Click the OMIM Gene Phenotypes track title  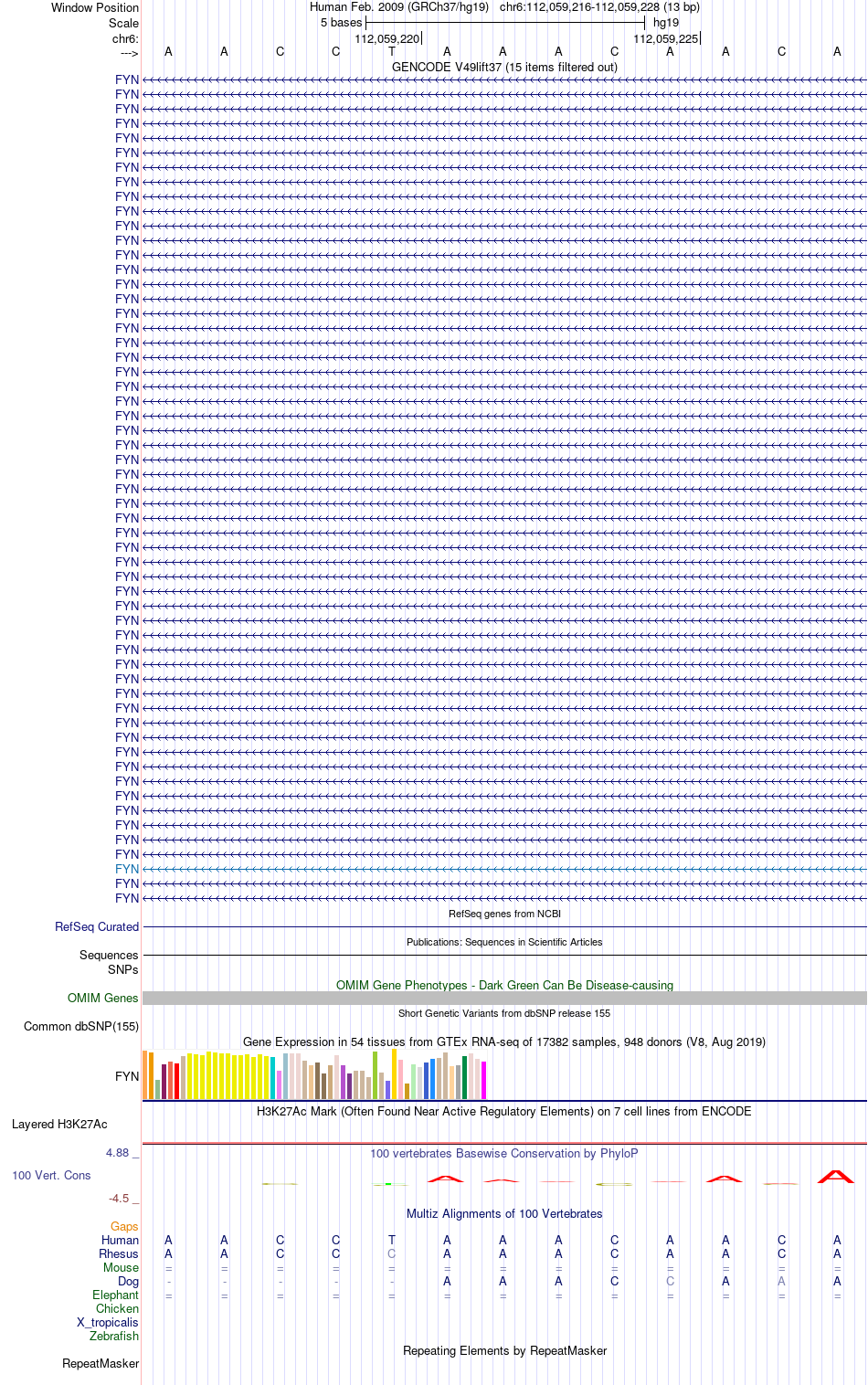(x=504, y=985)
